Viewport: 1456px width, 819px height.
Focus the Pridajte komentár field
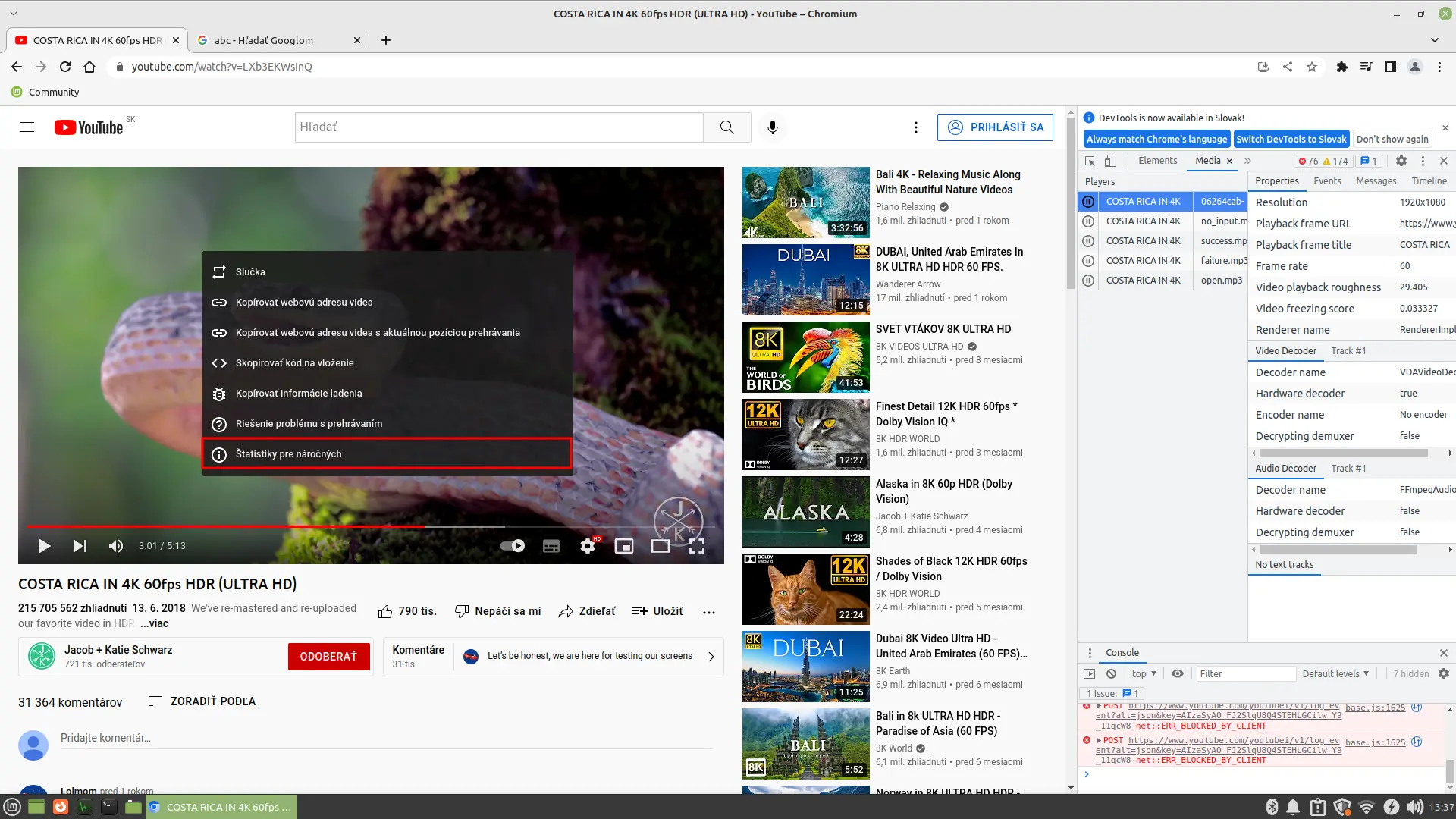386,738
